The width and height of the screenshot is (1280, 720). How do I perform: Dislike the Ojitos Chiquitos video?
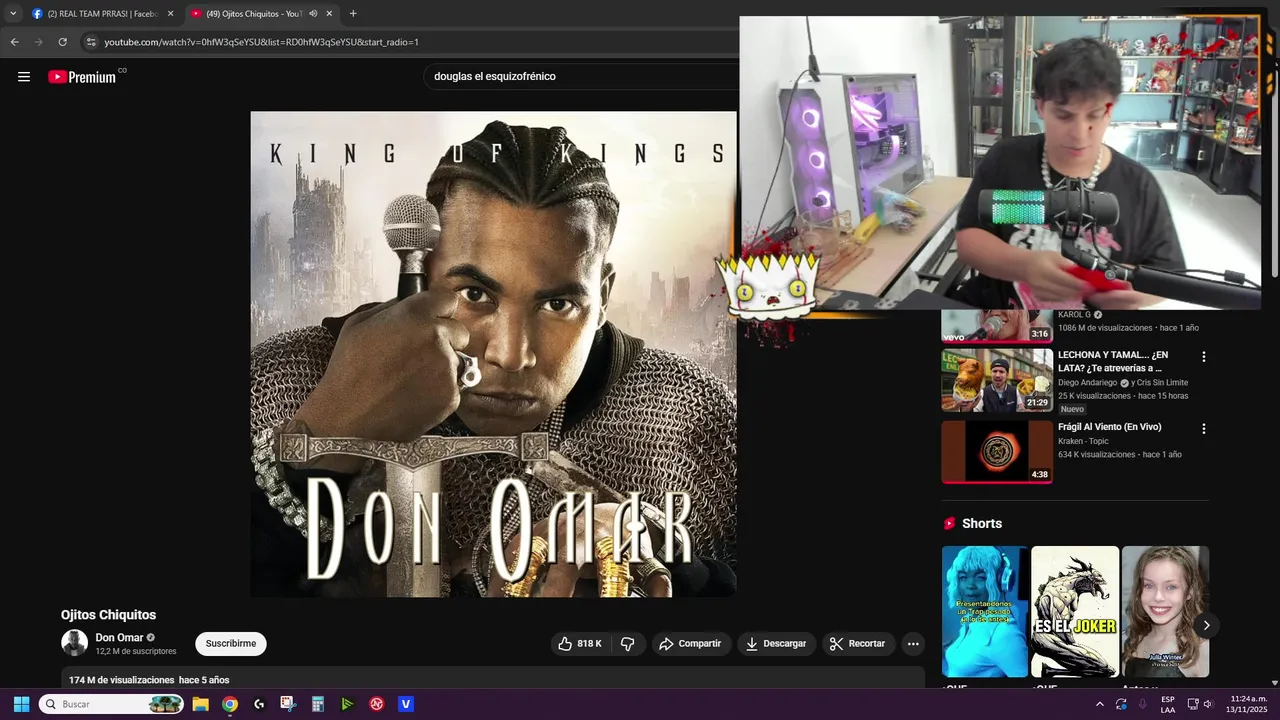pyautogui.click(x=628, y=644)
